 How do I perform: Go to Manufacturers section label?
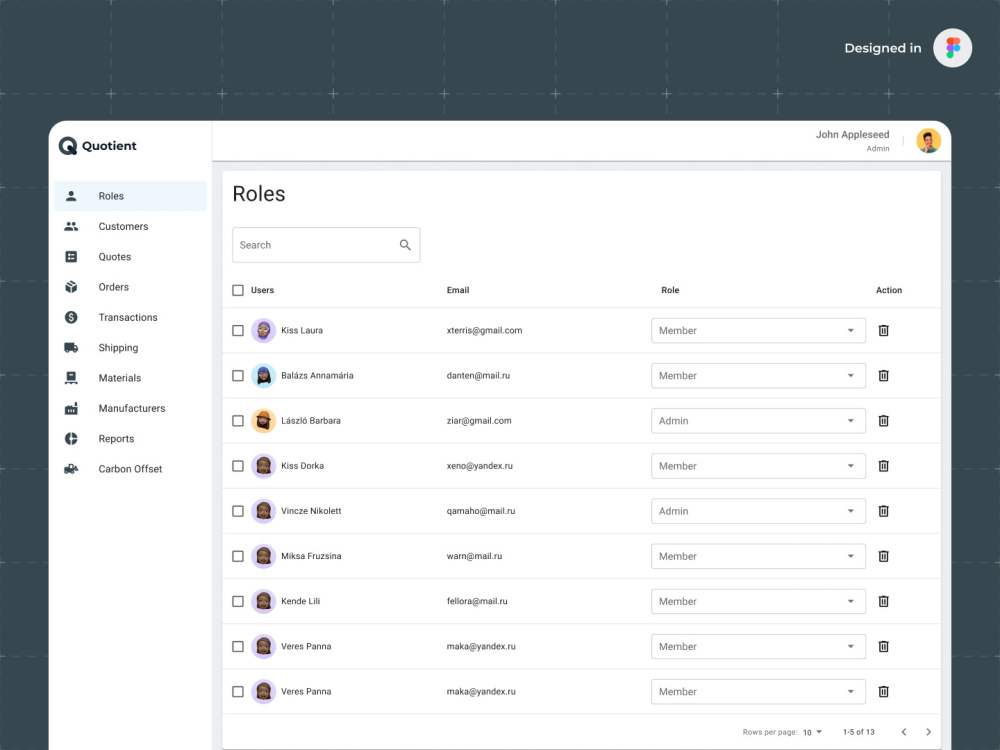coord(132,408)
